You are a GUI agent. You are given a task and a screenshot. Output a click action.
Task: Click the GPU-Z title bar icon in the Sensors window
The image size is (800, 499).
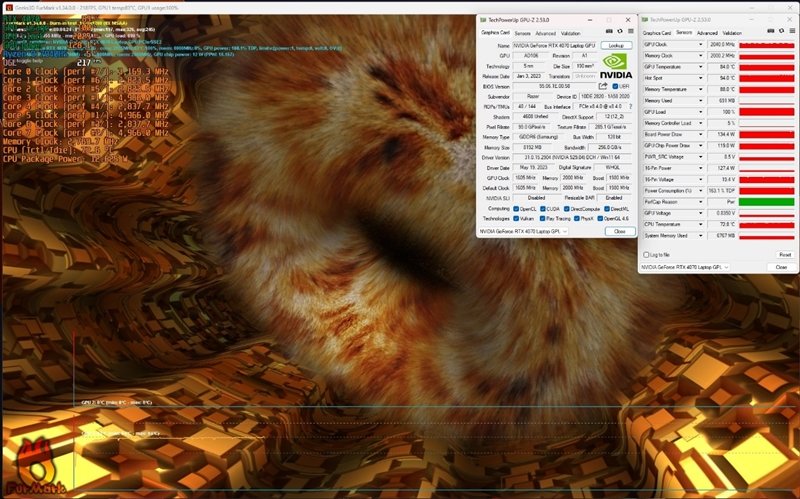pos(645,20)
